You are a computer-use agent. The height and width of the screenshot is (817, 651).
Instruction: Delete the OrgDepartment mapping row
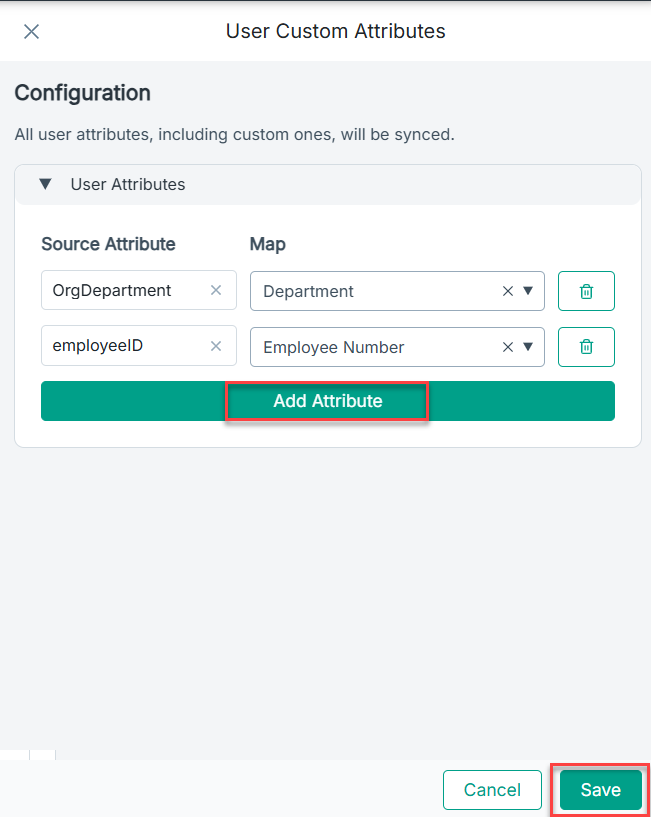pos(586,291)
